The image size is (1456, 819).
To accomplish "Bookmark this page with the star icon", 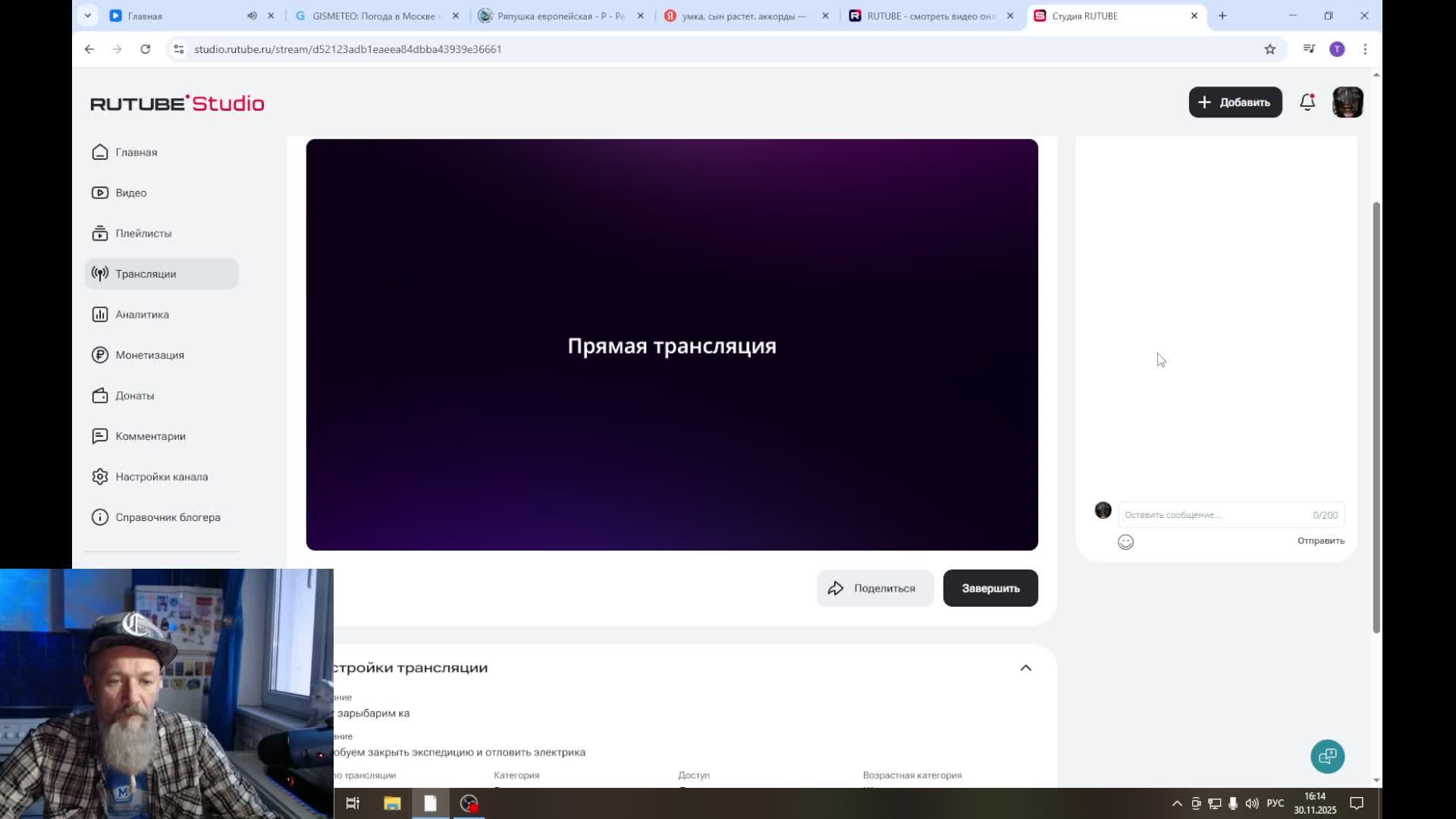I will 1269,49.
